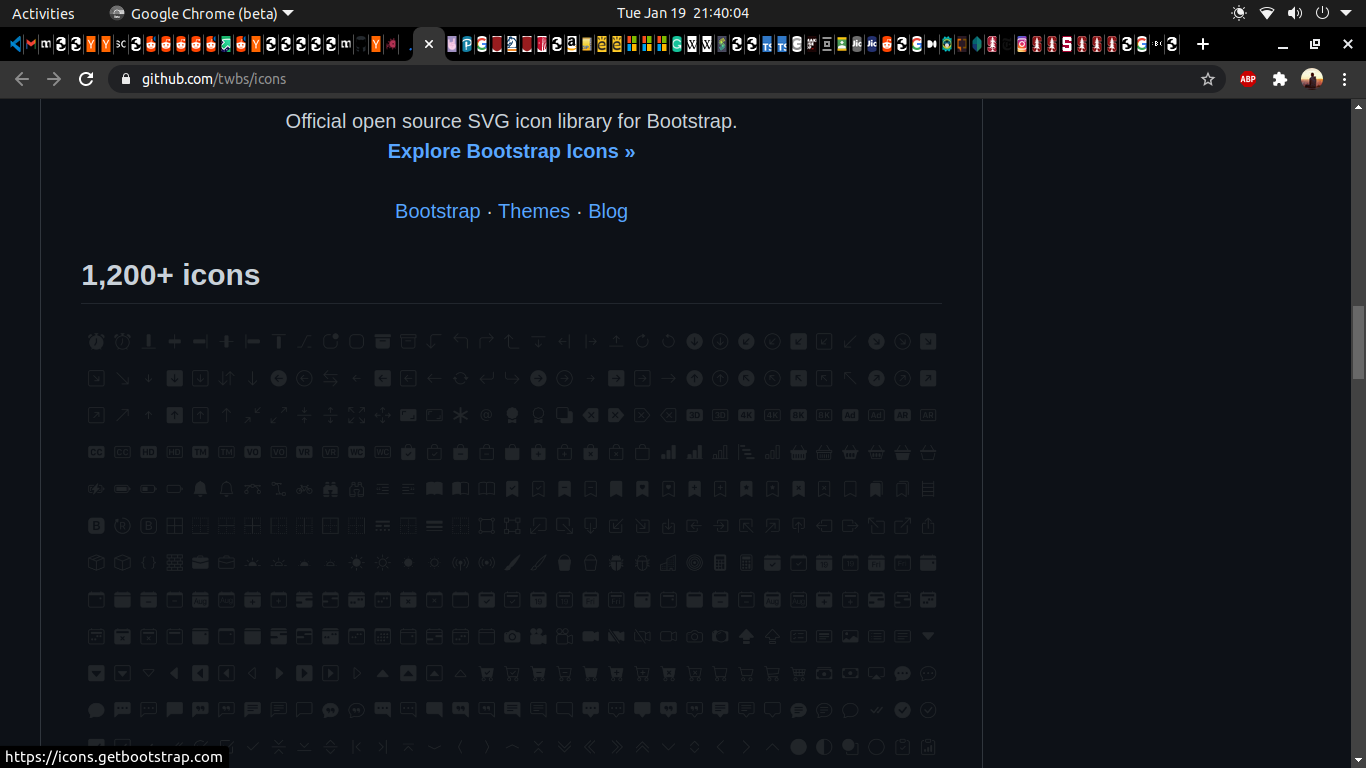Close the active GitHub tab
This screenshot has width=1366, height=768.
pos(429,44)
